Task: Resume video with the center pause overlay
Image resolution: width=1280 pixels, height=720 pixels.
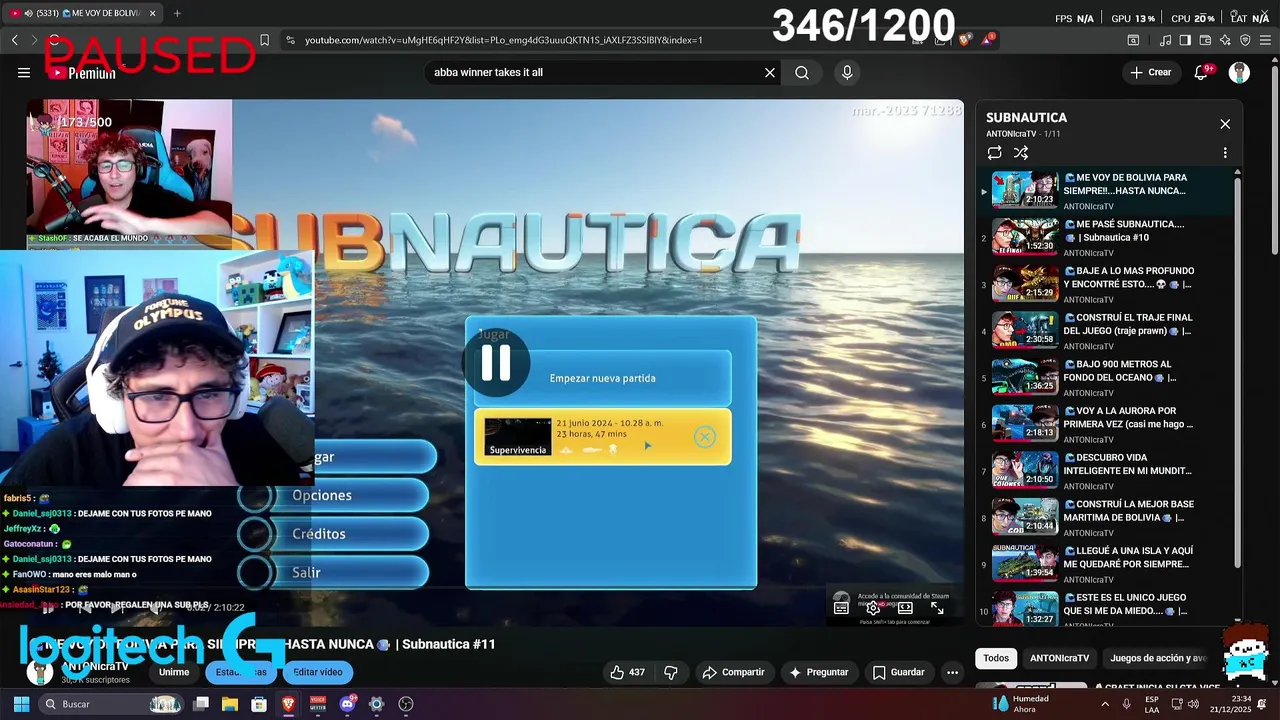Action: (x=496, y=362)
